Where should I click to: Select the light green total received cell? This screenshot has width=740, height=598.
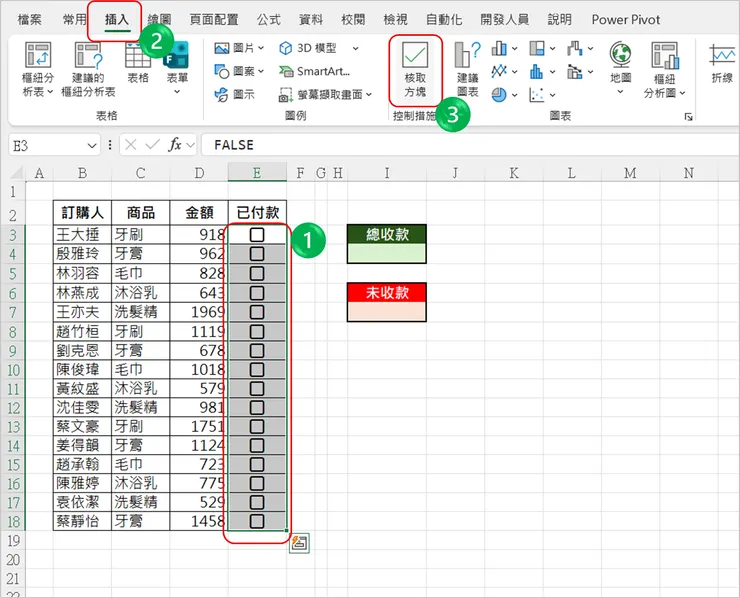387,253
